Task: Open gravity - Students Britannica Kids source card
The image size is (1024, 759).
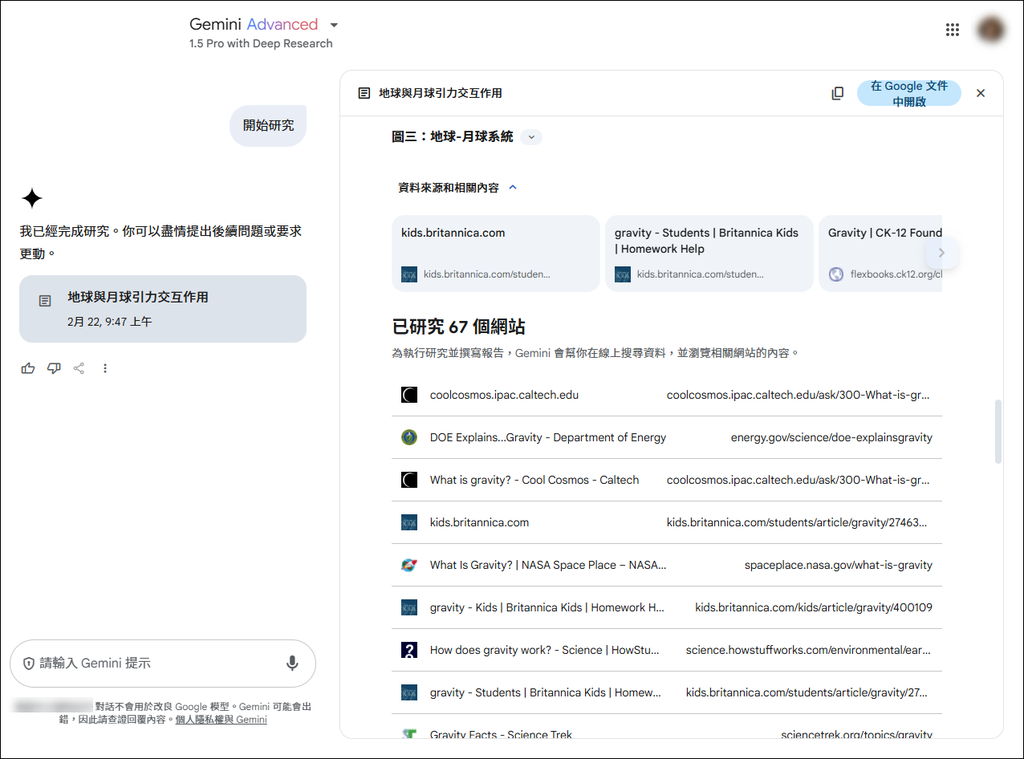Action: pos(709,253)
